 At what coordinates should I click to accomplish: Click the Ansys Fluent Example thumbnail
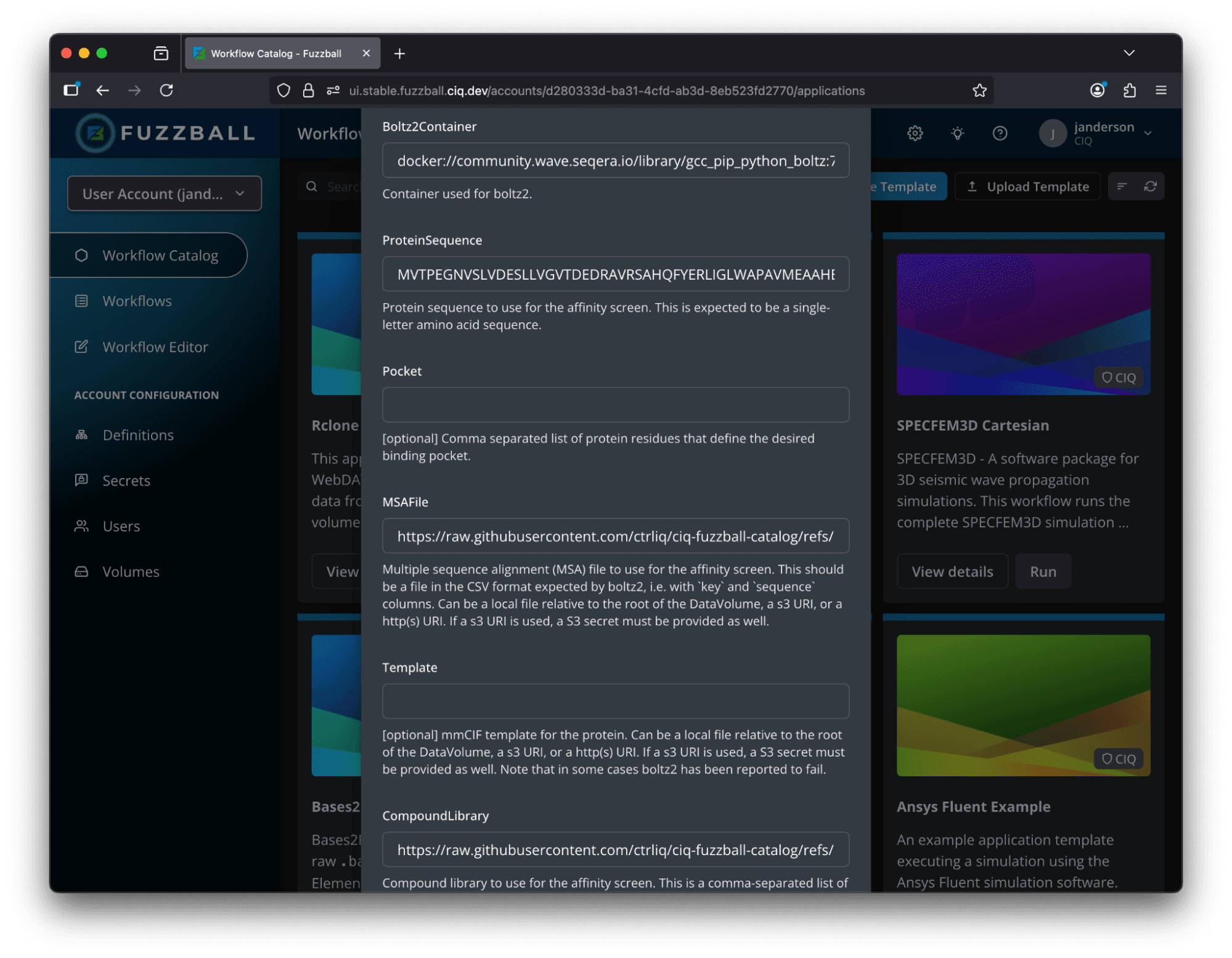coord(1023,705)
